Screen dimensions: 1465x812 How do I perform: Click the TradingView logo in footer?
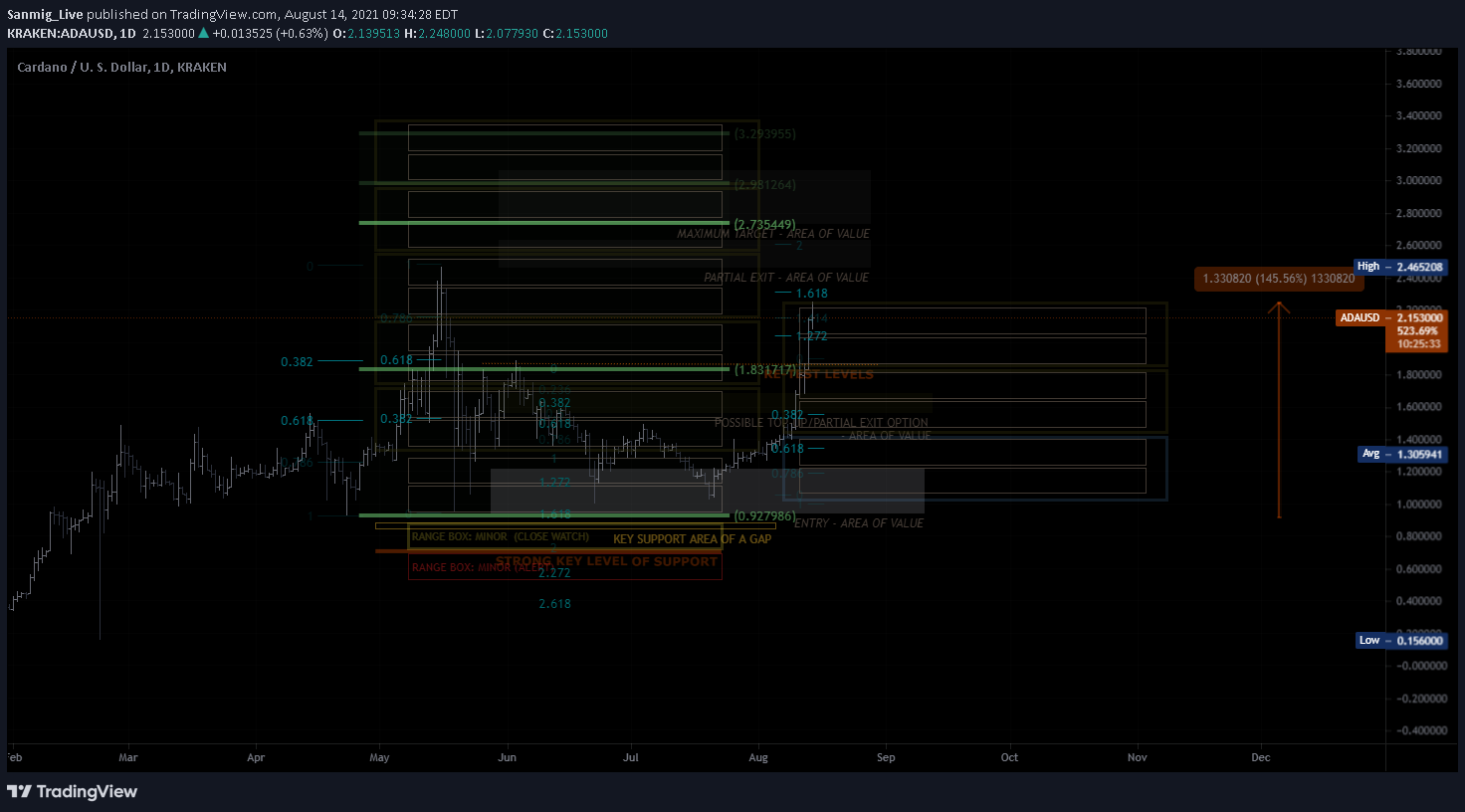pos(72,792)
